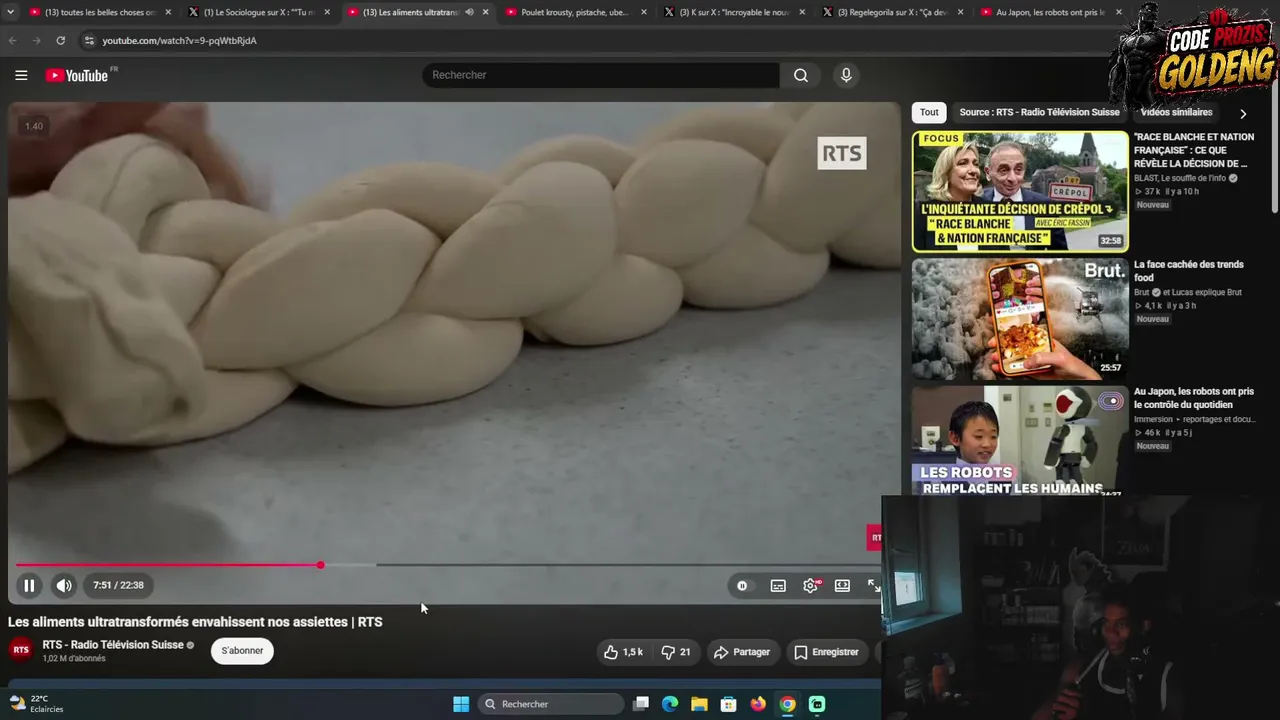Subscribe with the S'abonner button
Image resolution: width=1280 pixels, height=720 pixels.
pyautogui.click(x=242, y=651)
